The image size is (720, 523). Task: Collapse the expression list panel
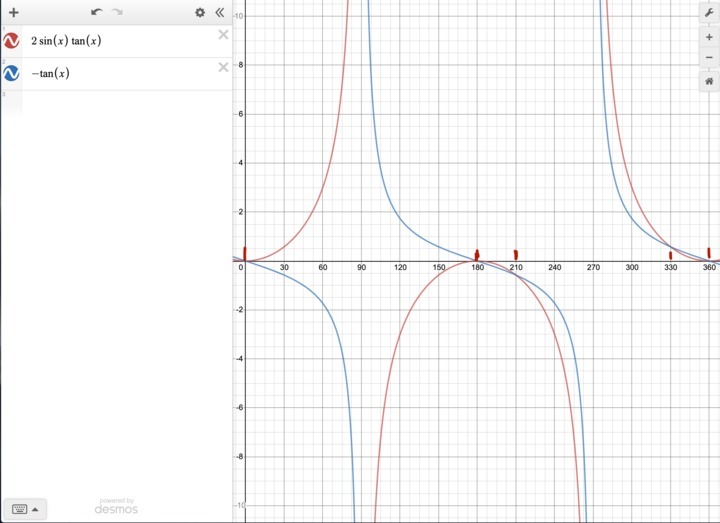pos(220,12)
